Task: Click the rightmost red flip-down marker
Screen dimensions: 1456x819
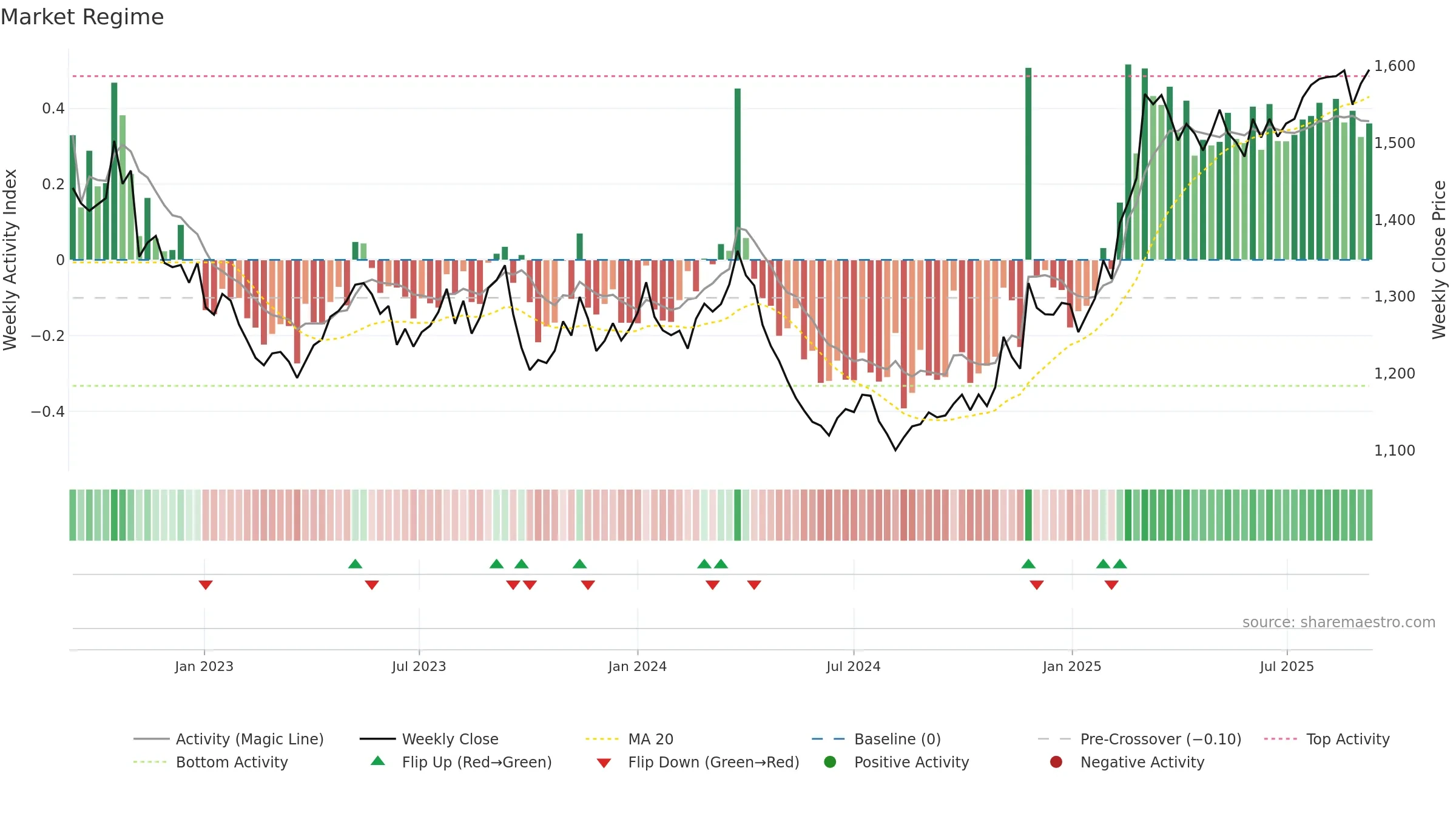Action: point(1111,585)
